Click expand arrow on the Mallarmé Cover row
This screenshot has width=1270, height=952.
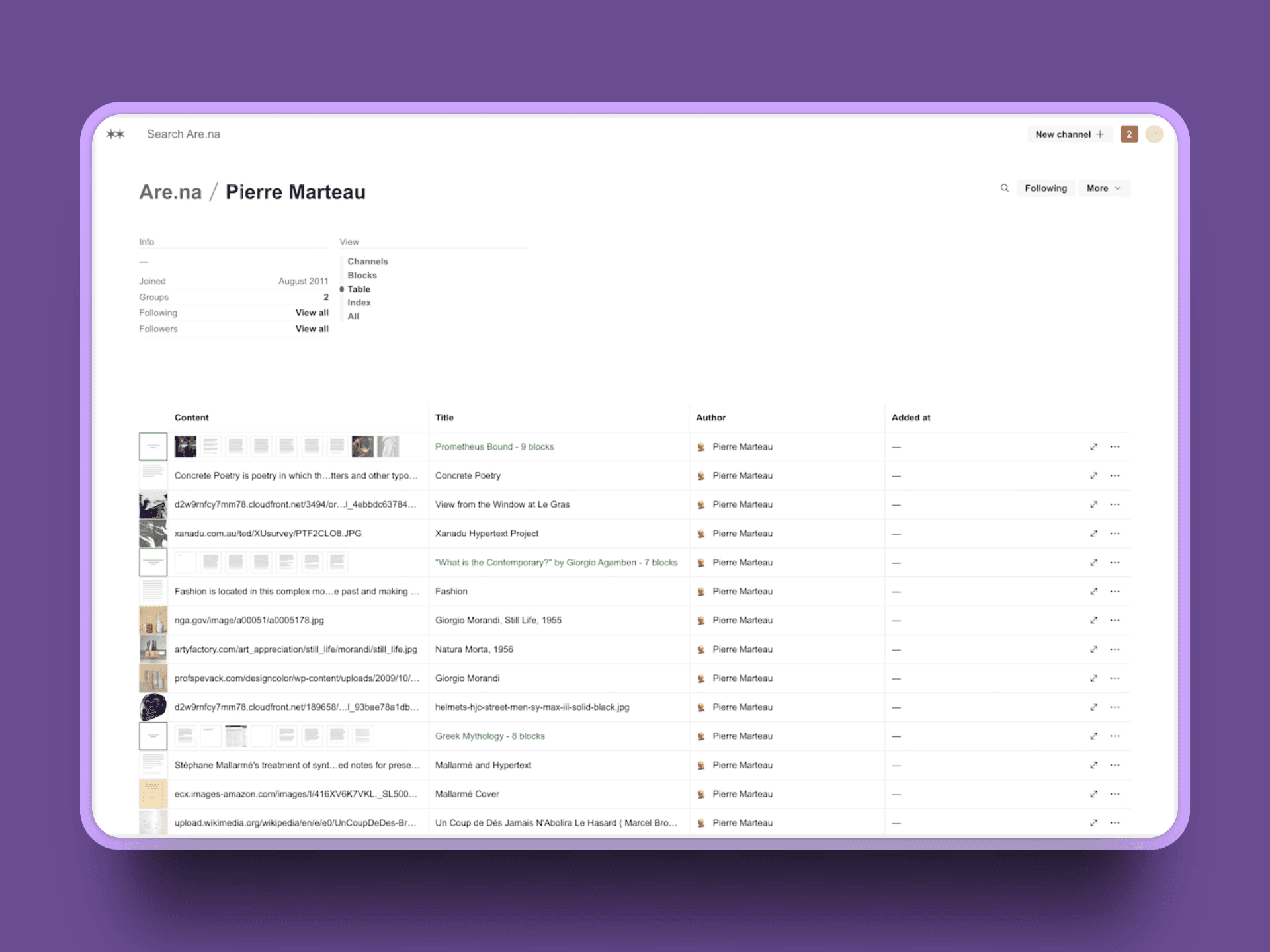pyautogui.click(x=1093, y=794)
